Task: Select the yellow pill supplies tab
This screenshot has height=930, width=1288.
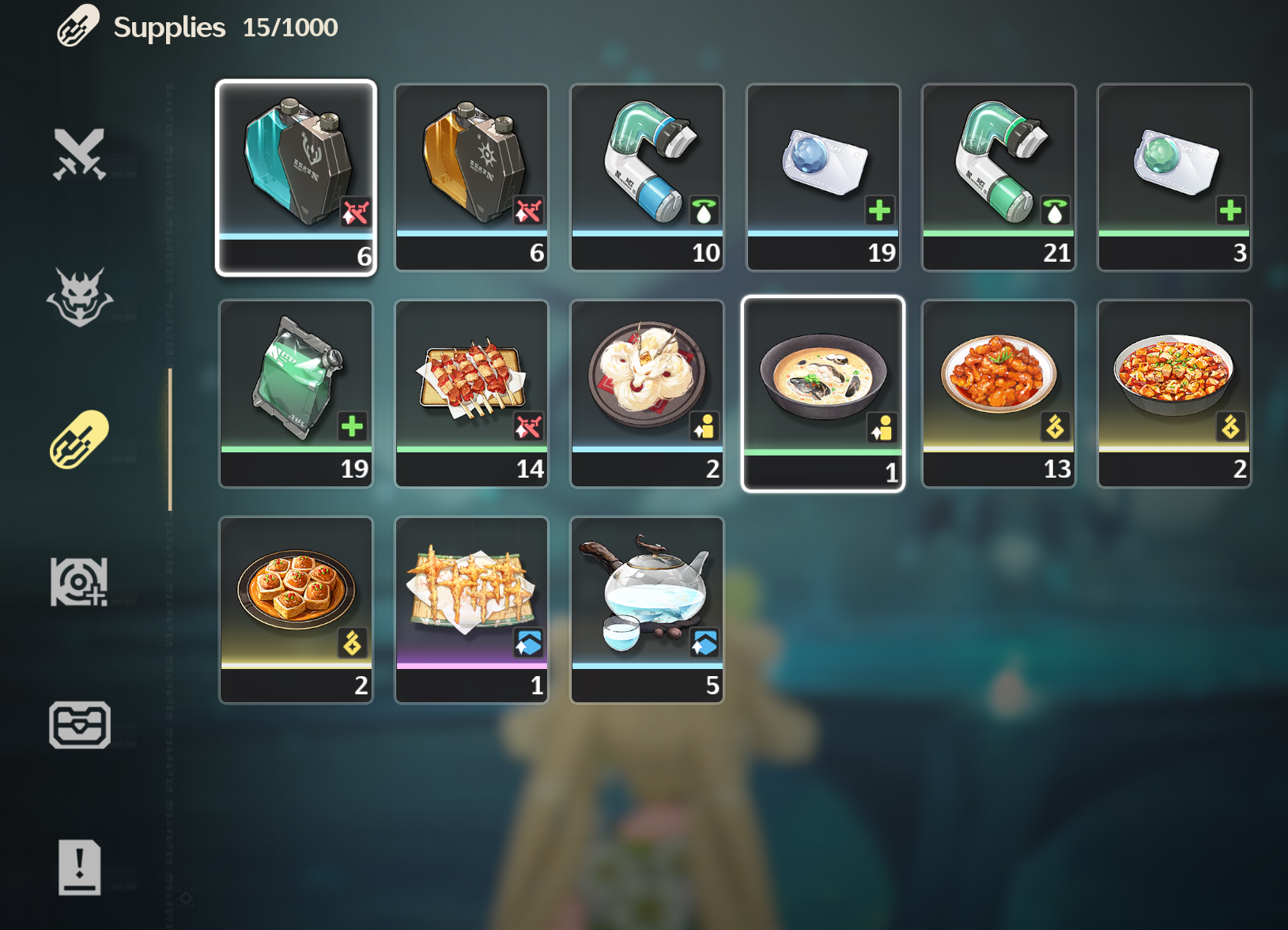Action: click(79, 440)
